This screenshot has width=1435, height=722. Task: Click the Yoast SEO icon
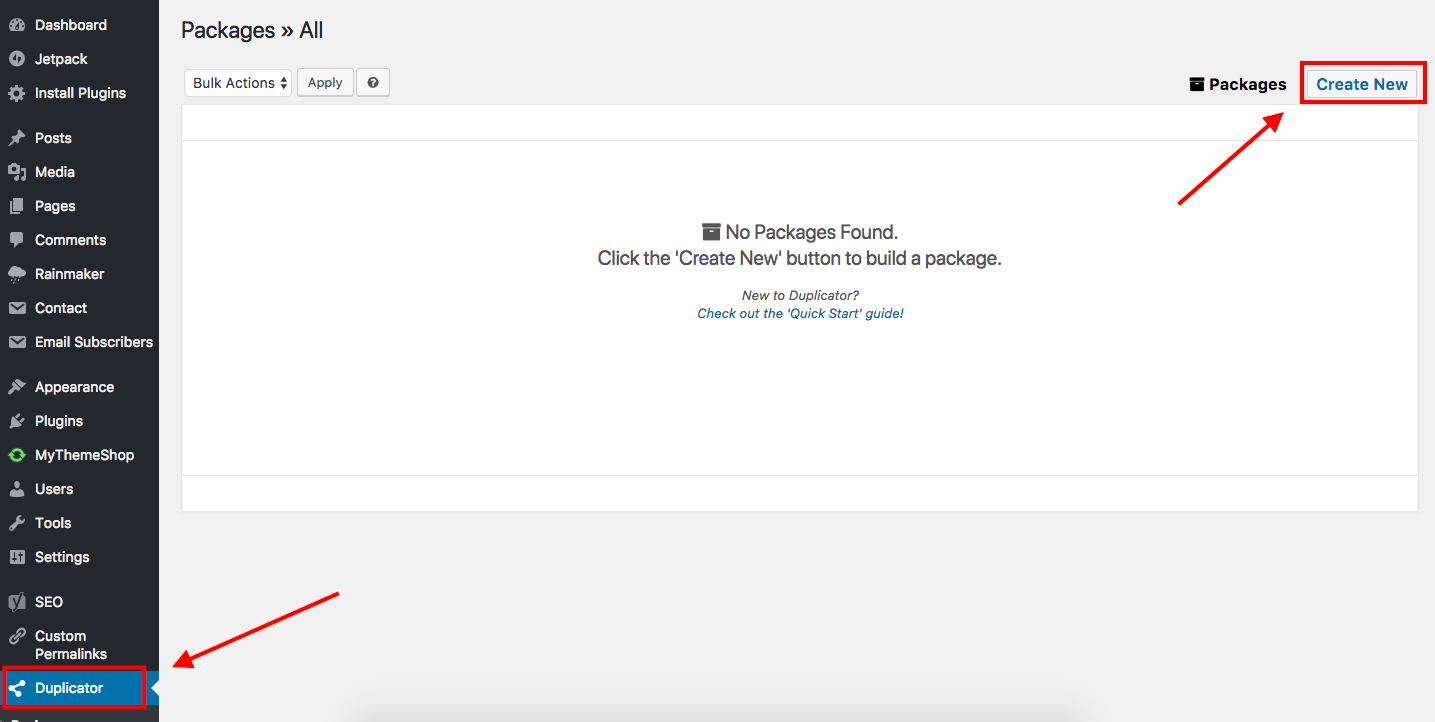point(17,602)
